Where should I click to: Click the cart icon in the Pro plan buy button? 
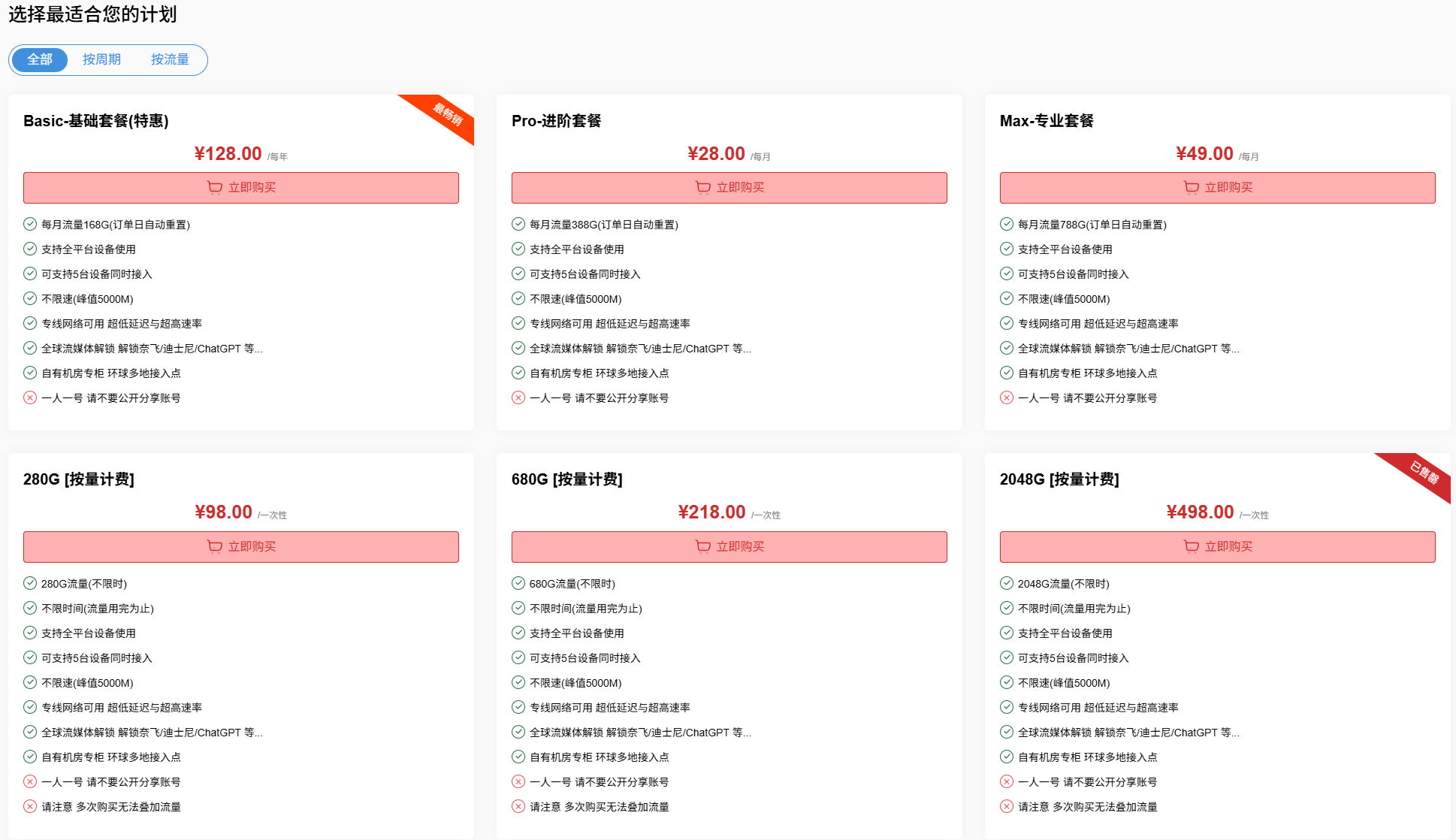(x=703, y=187)
